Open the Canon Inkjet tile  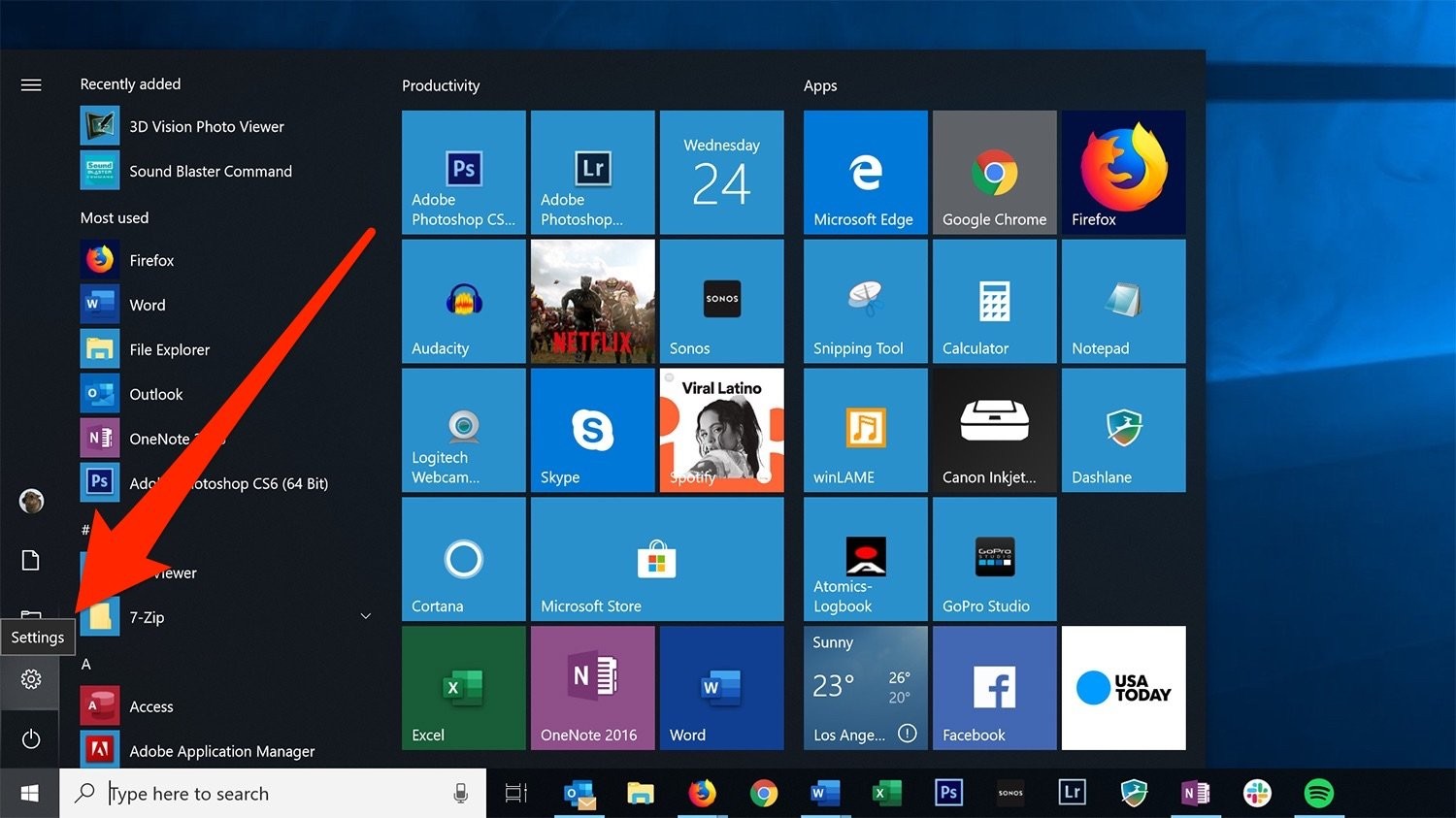point(995,430)
